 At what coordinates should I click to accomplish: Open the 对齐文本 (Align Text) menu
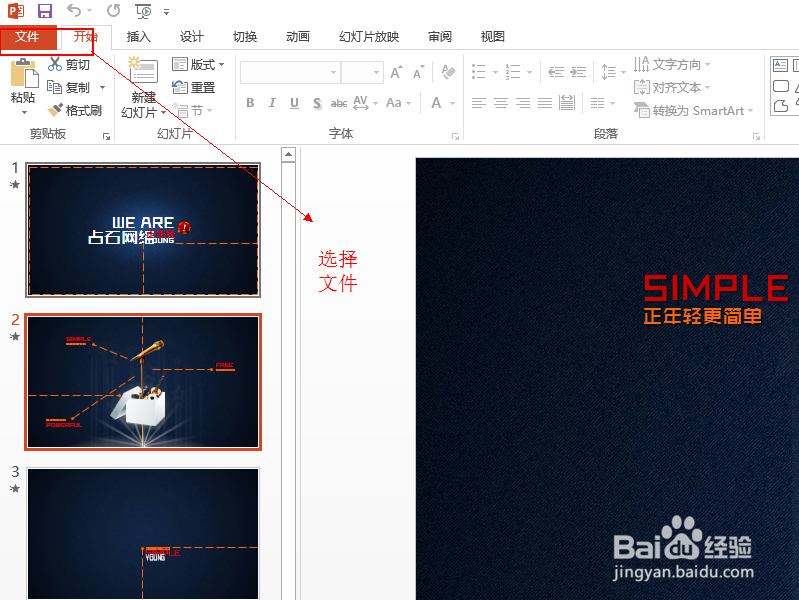coord(672,88)
